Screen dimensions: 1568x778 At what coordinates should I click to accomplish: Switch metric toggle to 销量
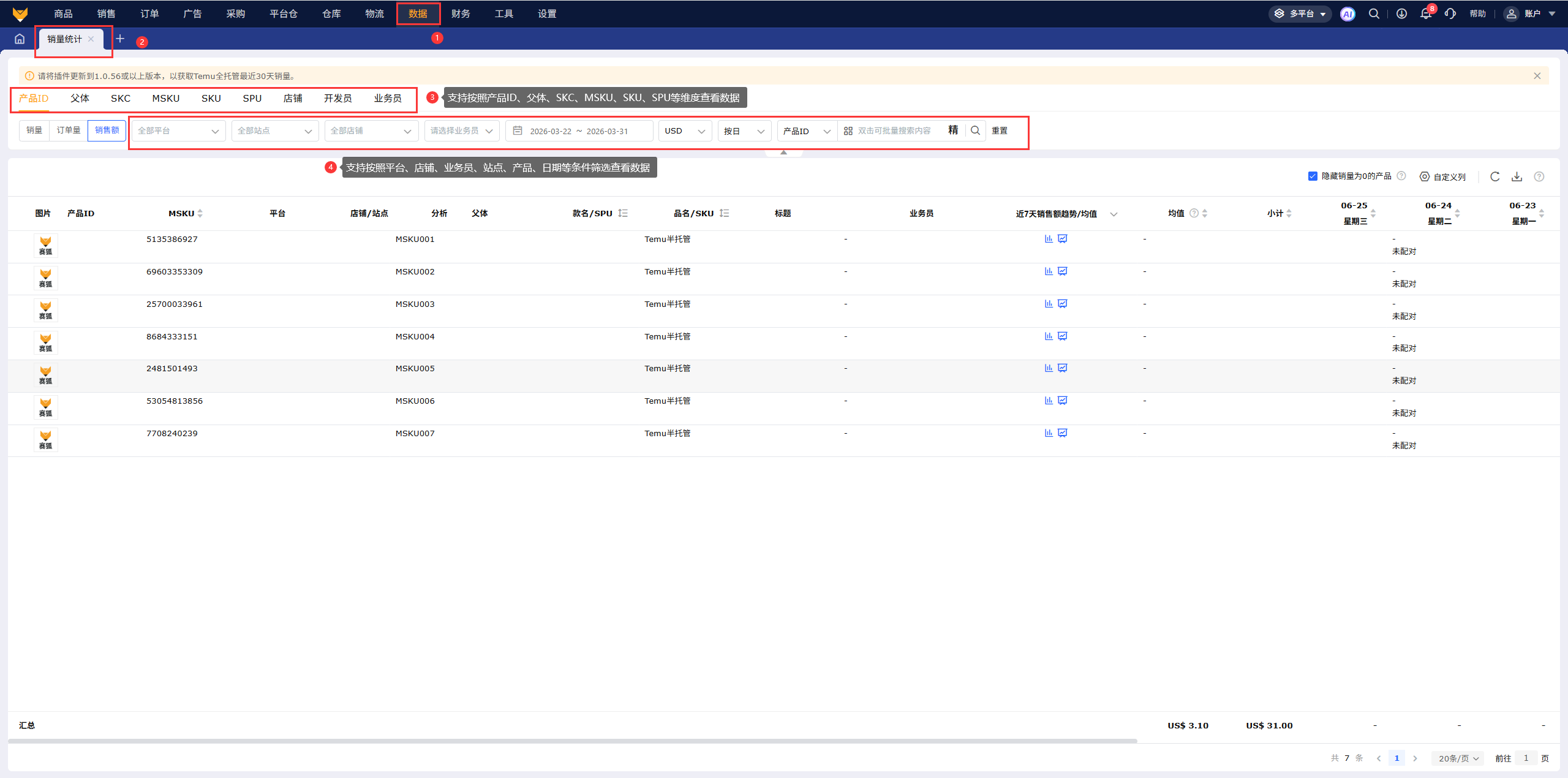(34, 130)
